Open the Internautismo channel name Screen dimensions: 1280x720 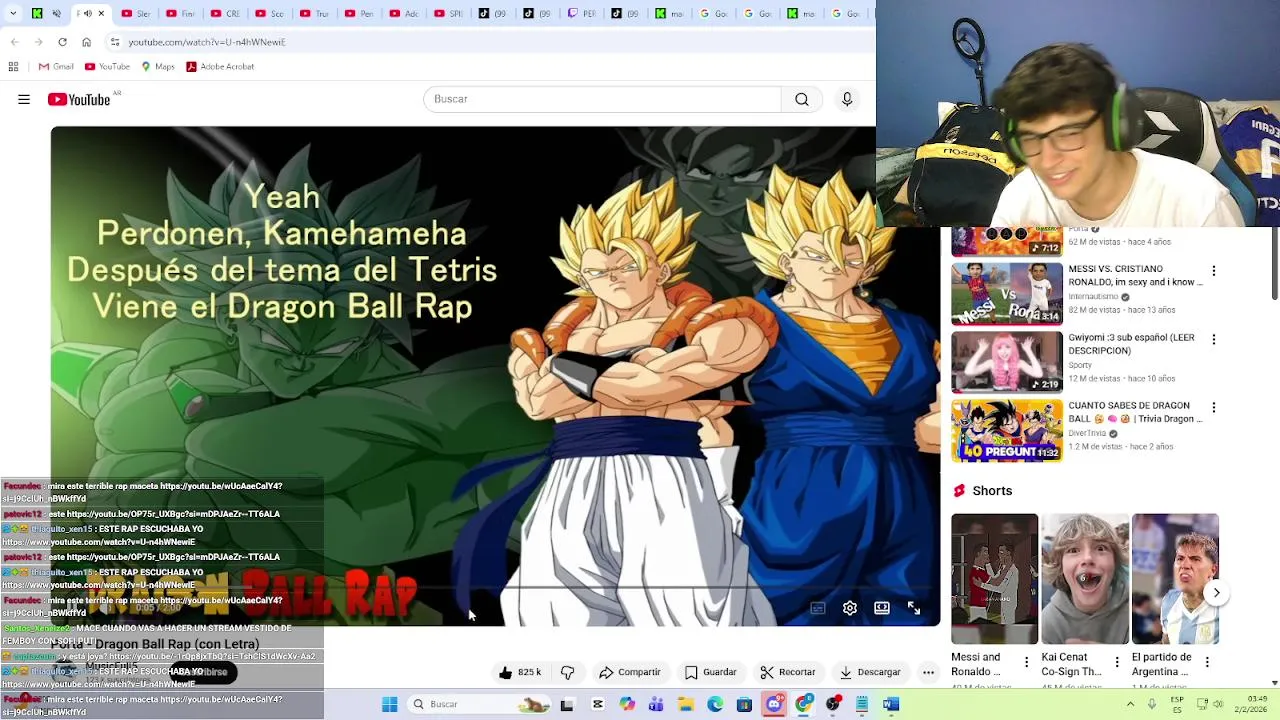click(x=1093, y=297)
